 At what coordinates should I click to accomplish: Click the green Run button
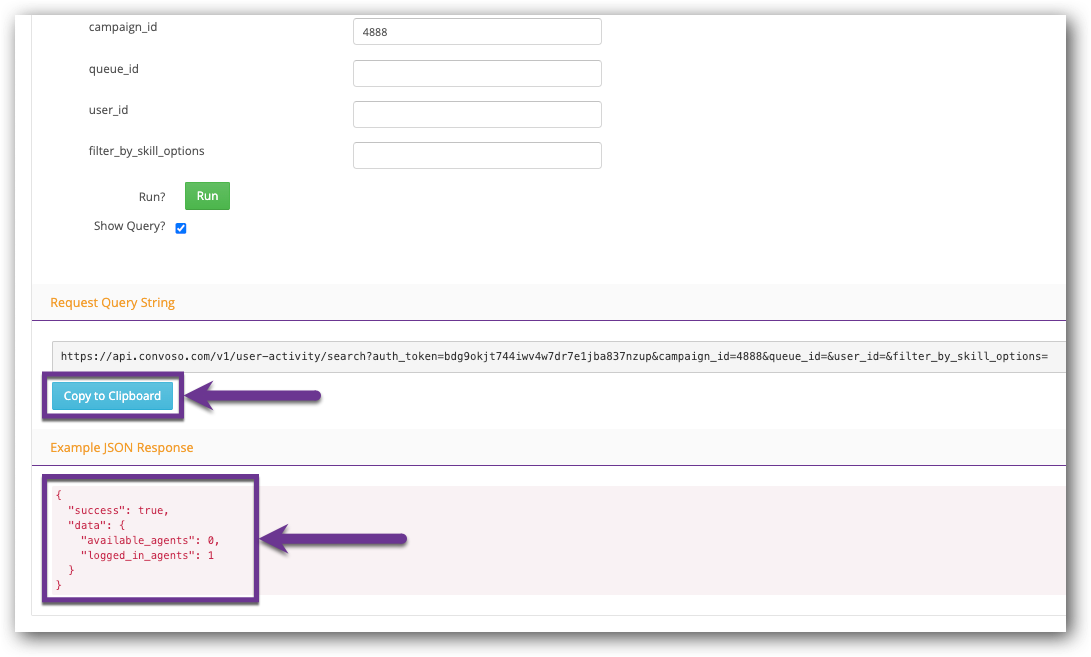(x=207, y=196)
